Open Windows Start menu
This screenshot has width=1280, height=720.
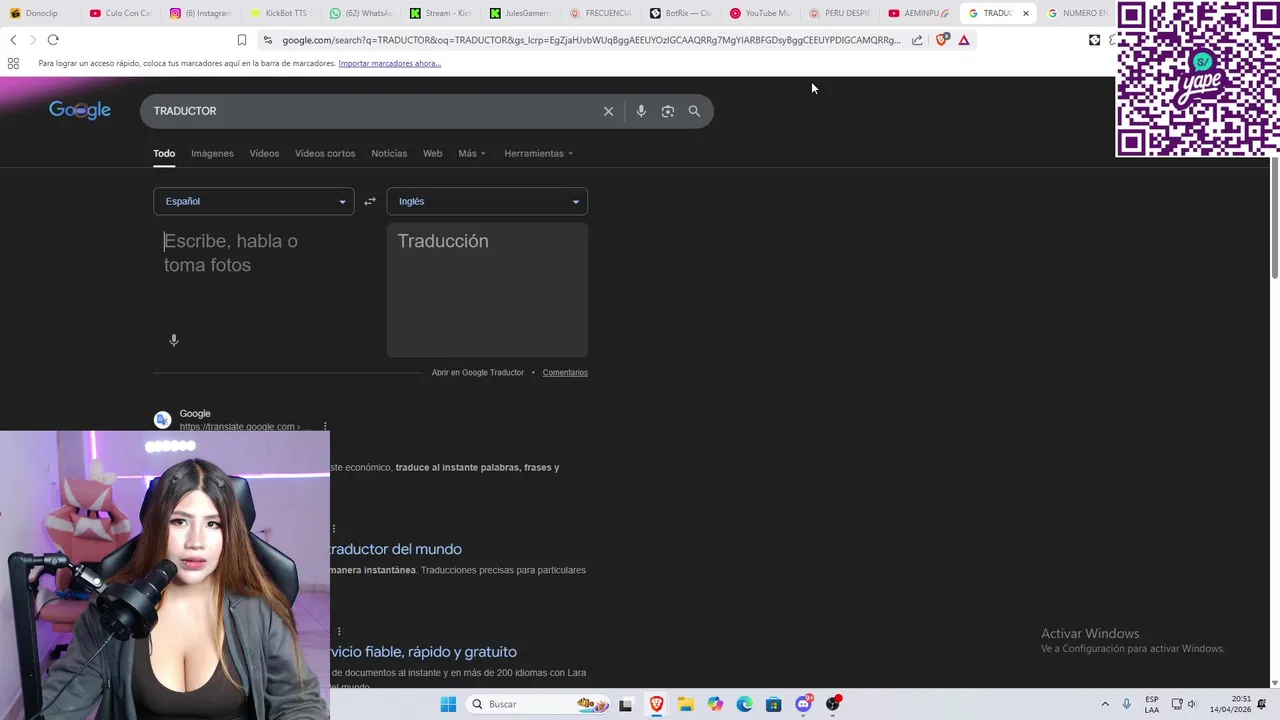pyautogui.click(x=448, y=704)
